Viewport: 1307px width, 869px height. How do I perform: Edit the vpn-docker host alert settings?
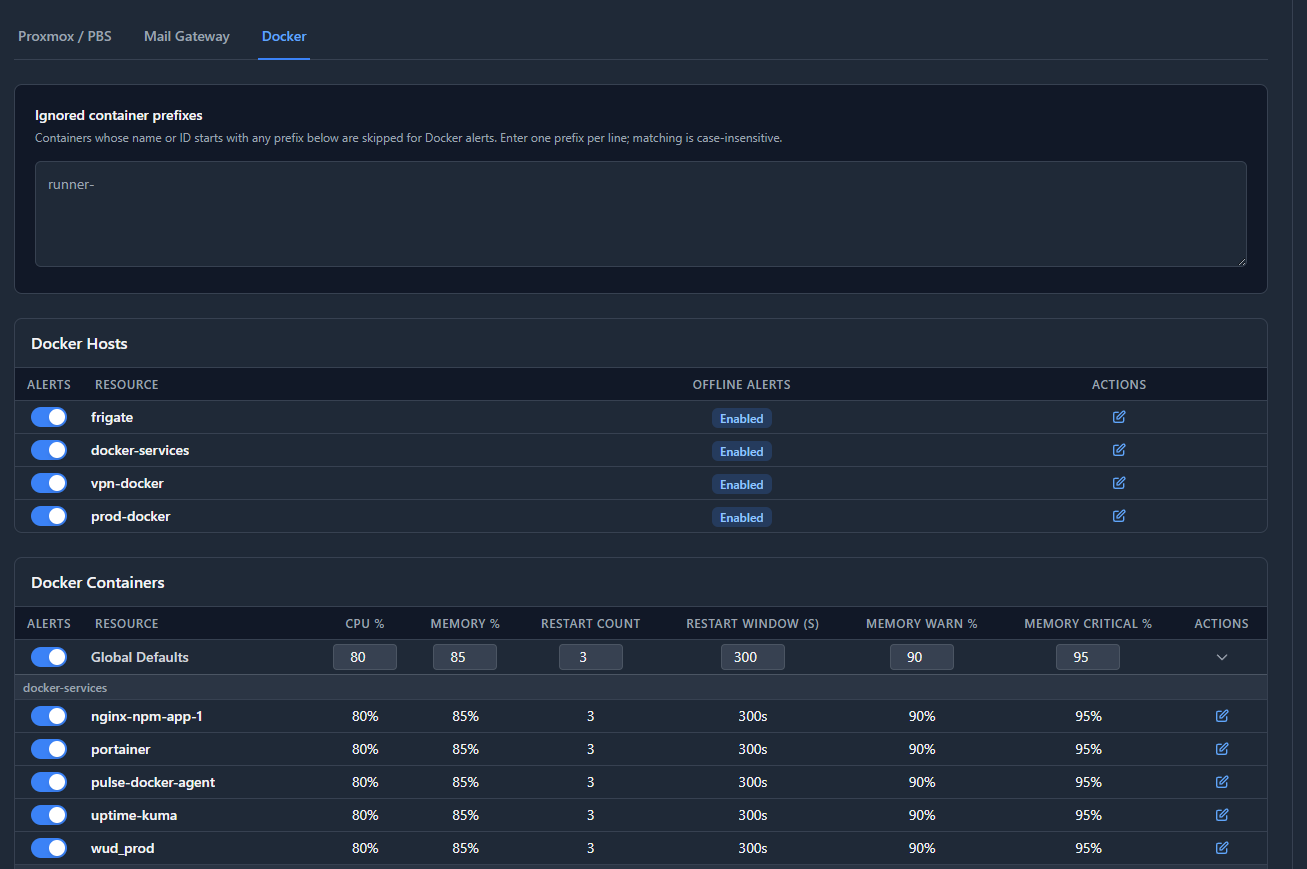[1119, 483]
